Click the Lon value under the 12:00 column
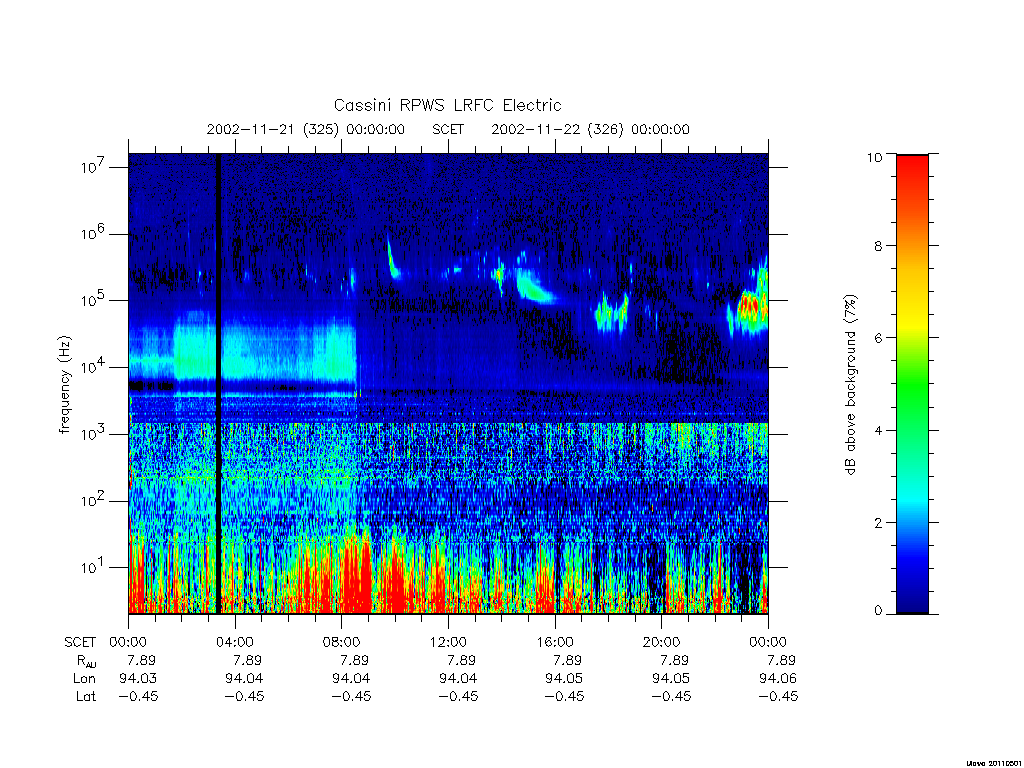Image resolution: width=1024 pixels, height=768 pixels. click(458, 679)
